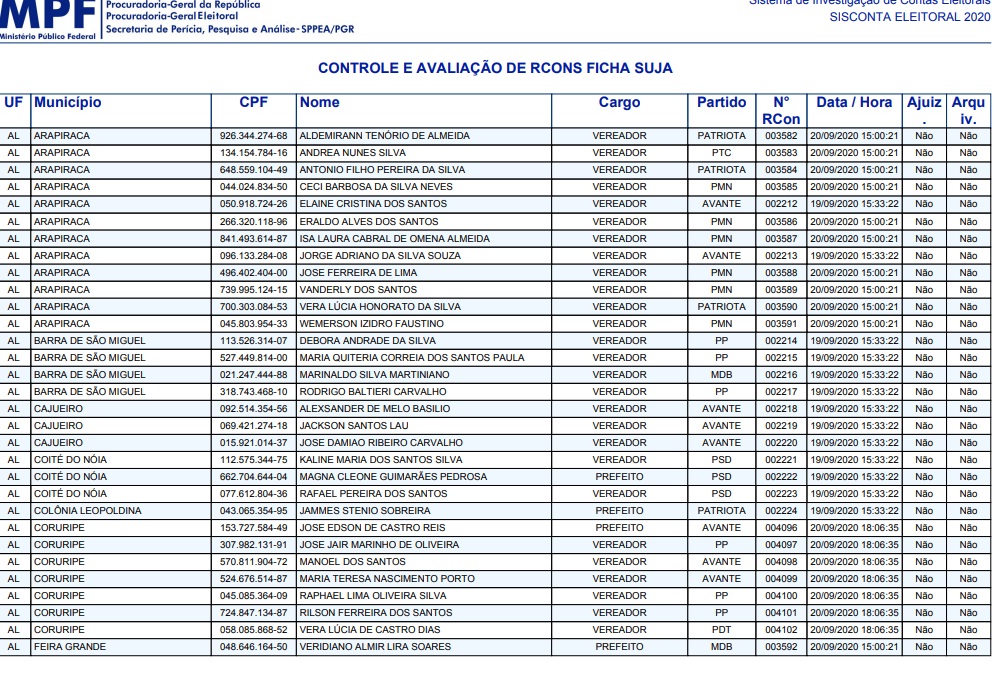997x673 pixels.
Task: Click the 'UF' column header
Action: pos(13,102)
